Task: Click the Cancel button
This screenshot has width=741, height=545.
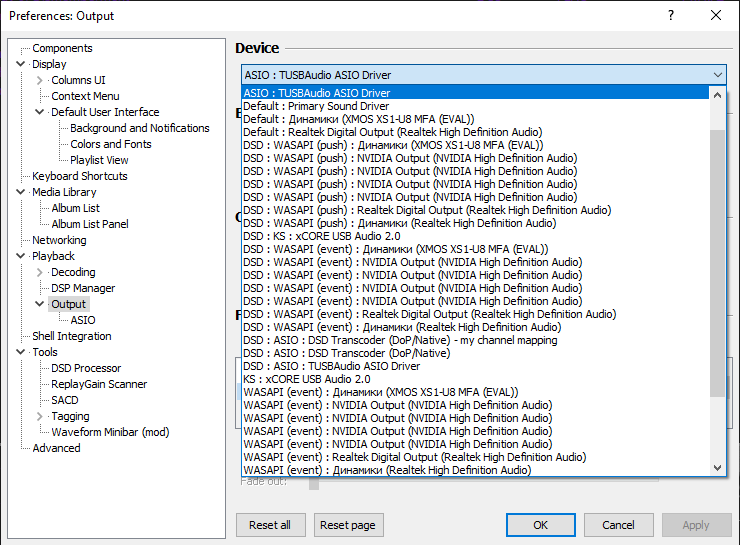Action: coord(618,525)
